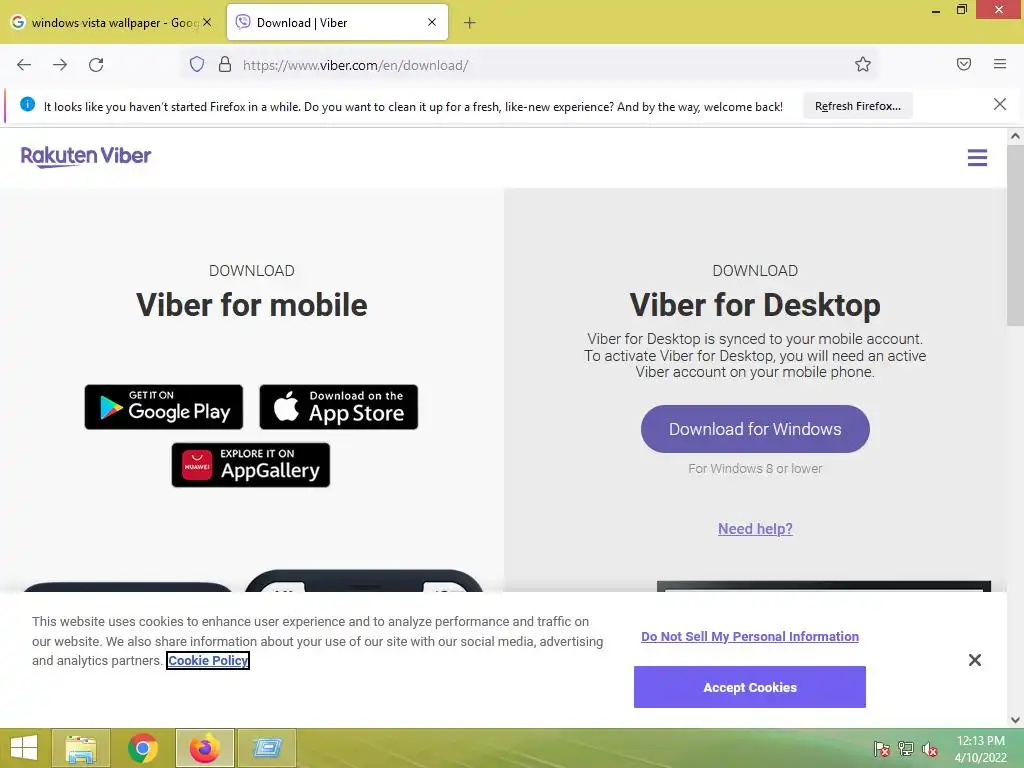Screen dimensions: 1024x768
Task: Click Refresh Firefox button
Action: (857, 106)
